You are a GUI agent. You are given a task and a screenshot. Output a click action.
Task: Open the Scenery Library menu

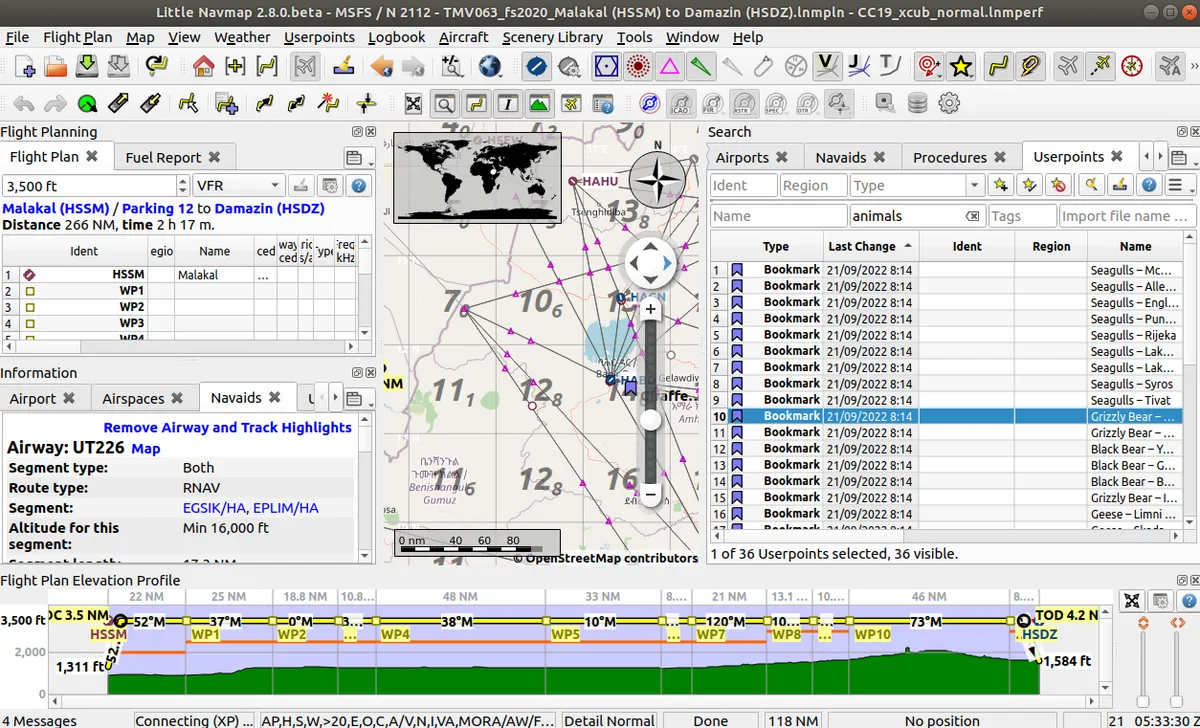tap(552, 37)
